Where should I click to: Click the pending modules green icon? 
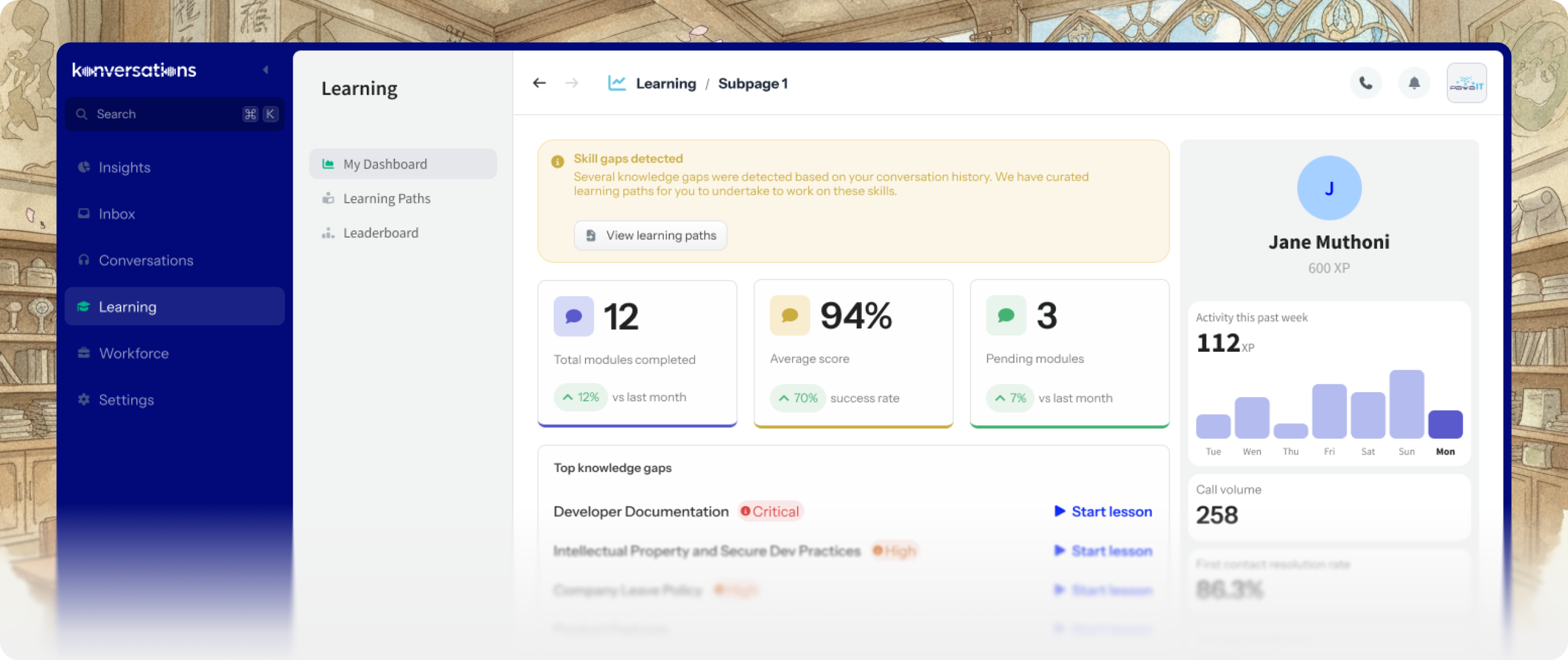[x=1006, y=316]
